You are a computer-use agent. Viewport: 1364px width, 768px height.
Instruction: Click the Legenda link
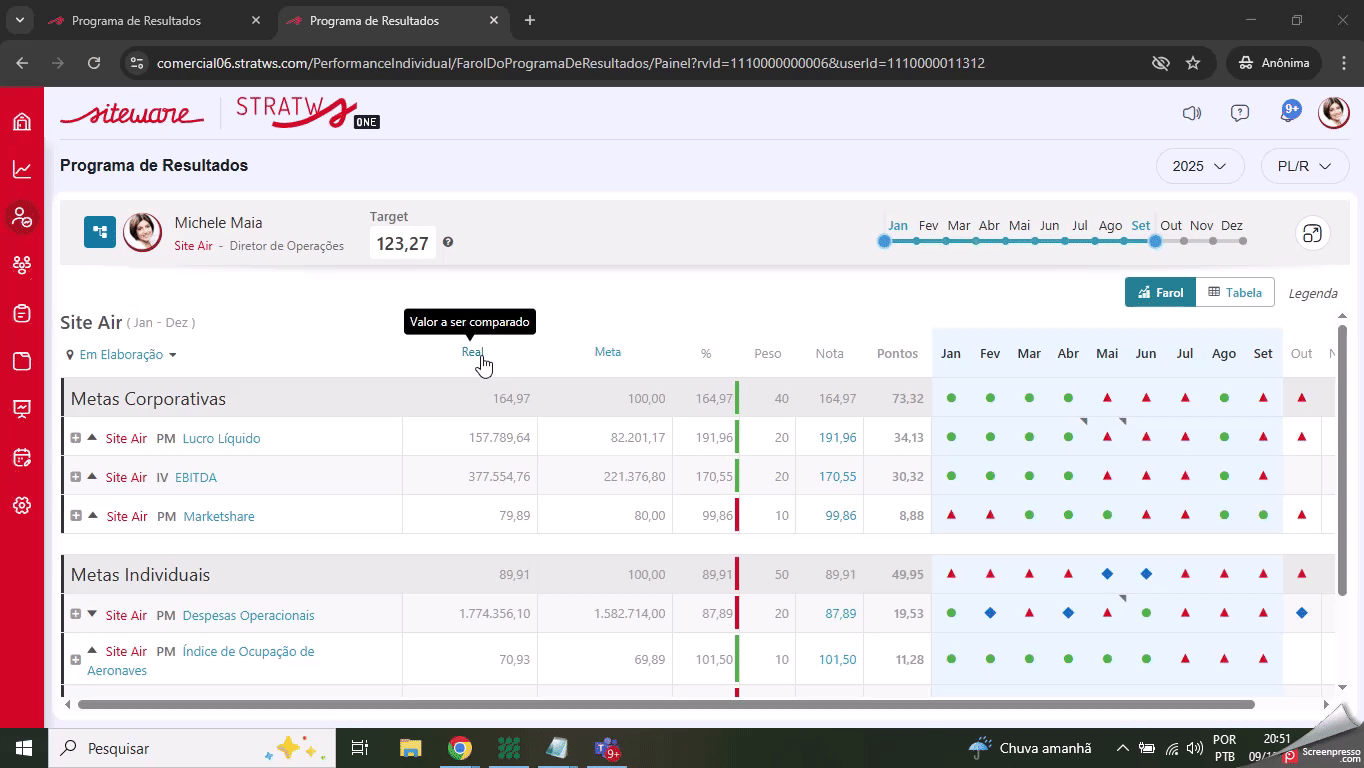click(1312, 293)
